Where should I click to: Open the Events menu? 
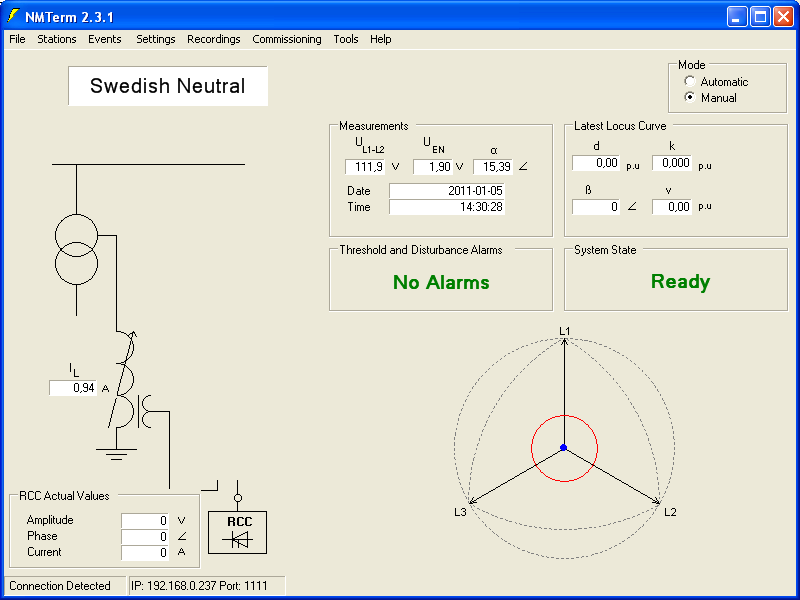(x=105, y=39)
